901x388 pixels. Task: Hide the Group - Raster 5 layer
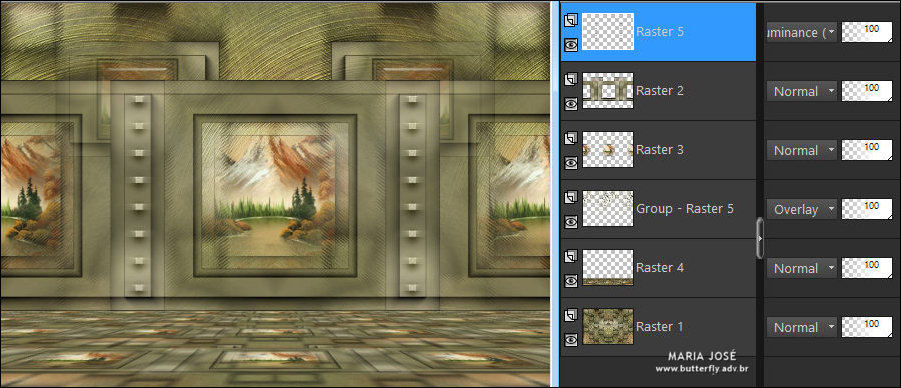coord(571,222)
